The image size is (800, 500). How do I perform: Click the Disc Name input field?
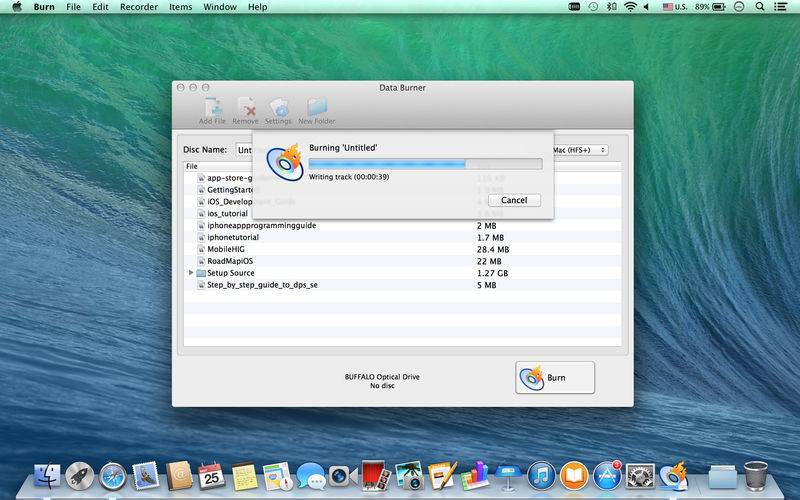pos(244,150)
